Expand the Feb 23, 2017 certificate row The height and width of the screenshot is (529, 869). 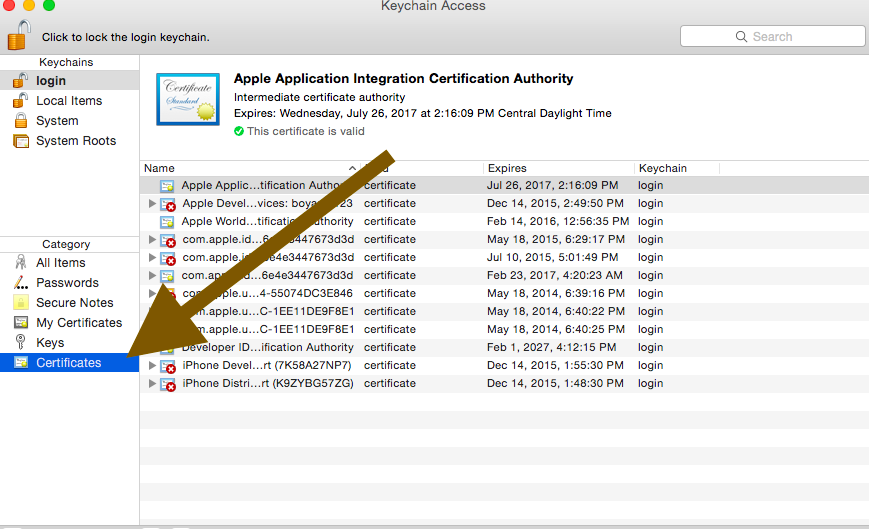pyautogui.click(x=152, y=275)
